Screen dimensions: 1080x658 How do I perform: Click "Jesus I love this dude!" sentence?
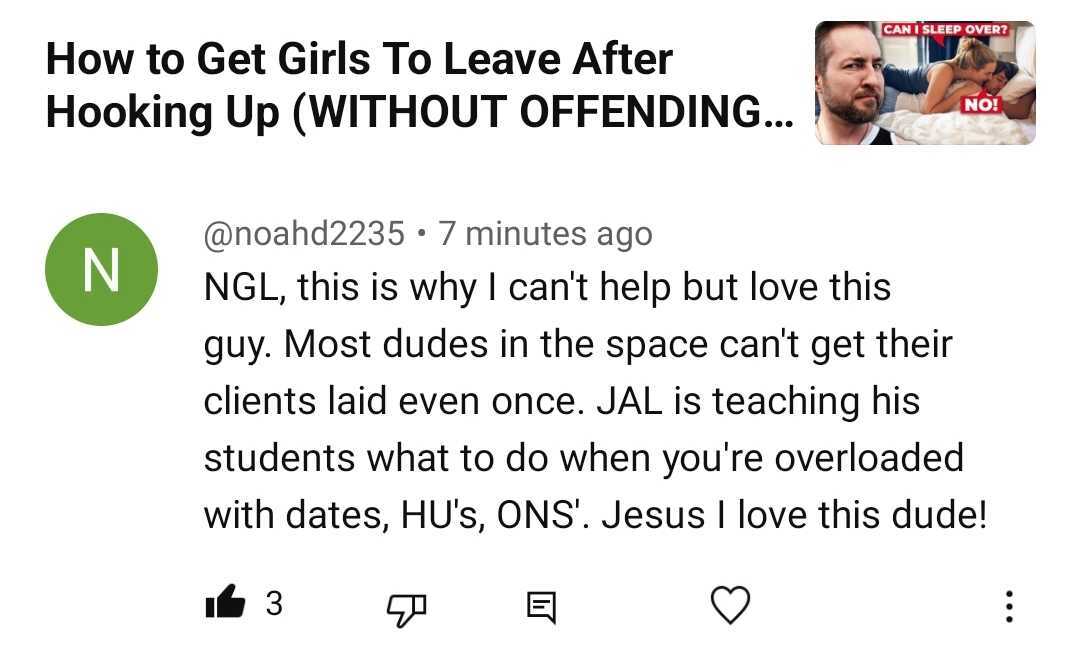coord(794,515)
